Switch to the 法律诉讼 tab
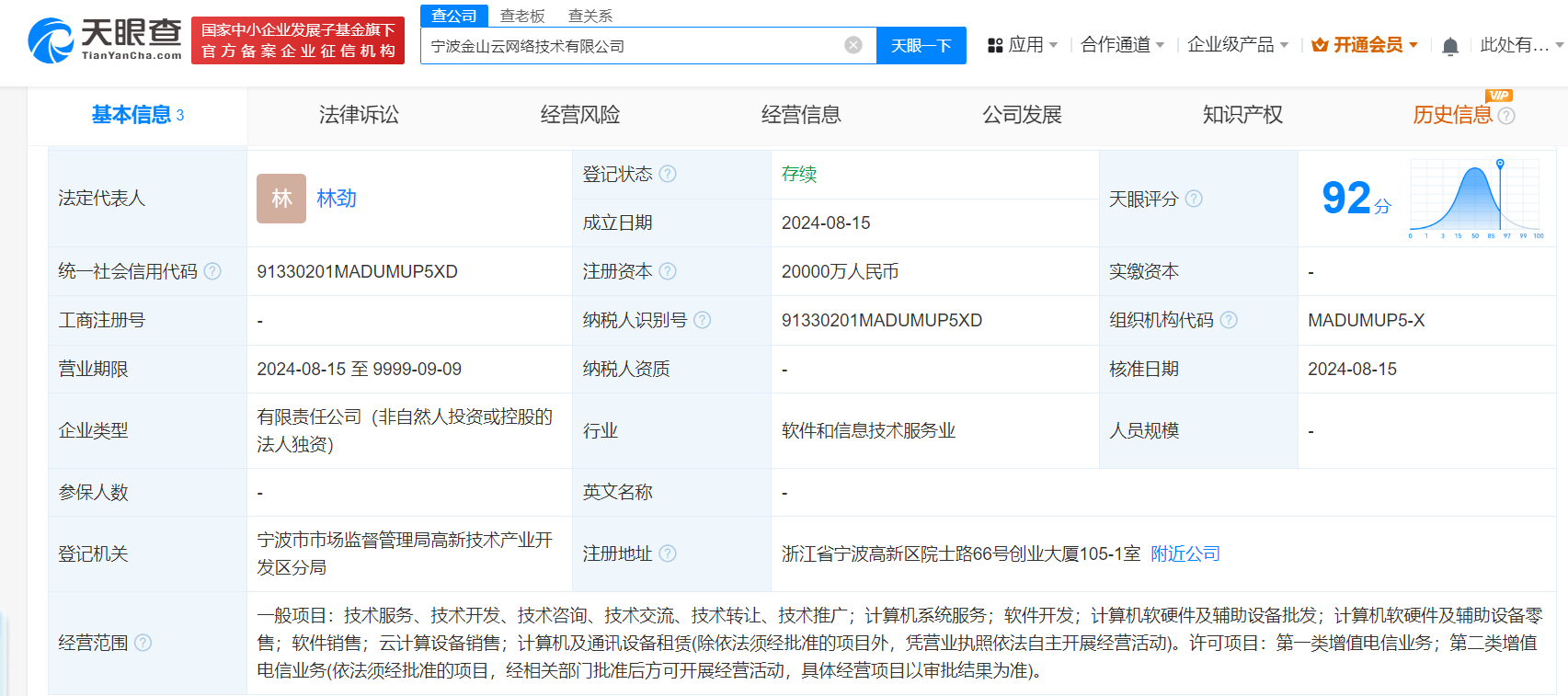 coord(359,115)
